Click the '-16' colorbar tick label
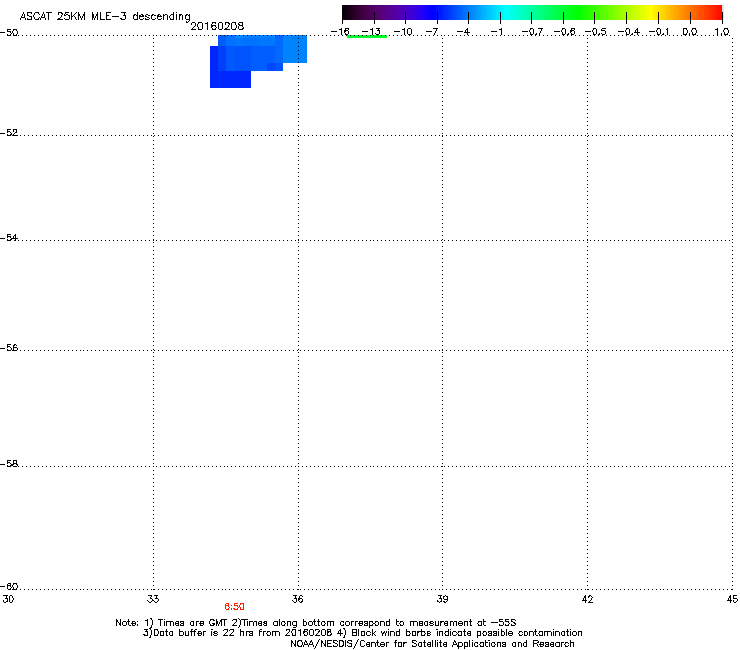The width and height of the screenshot is (740, 650). pyautogui.click(x=340, y=32)
